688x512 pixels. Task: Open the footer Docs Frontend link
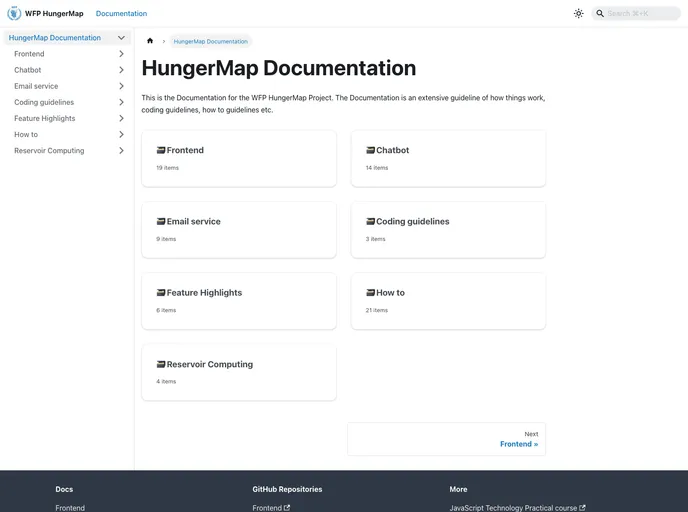click(70, 508)
